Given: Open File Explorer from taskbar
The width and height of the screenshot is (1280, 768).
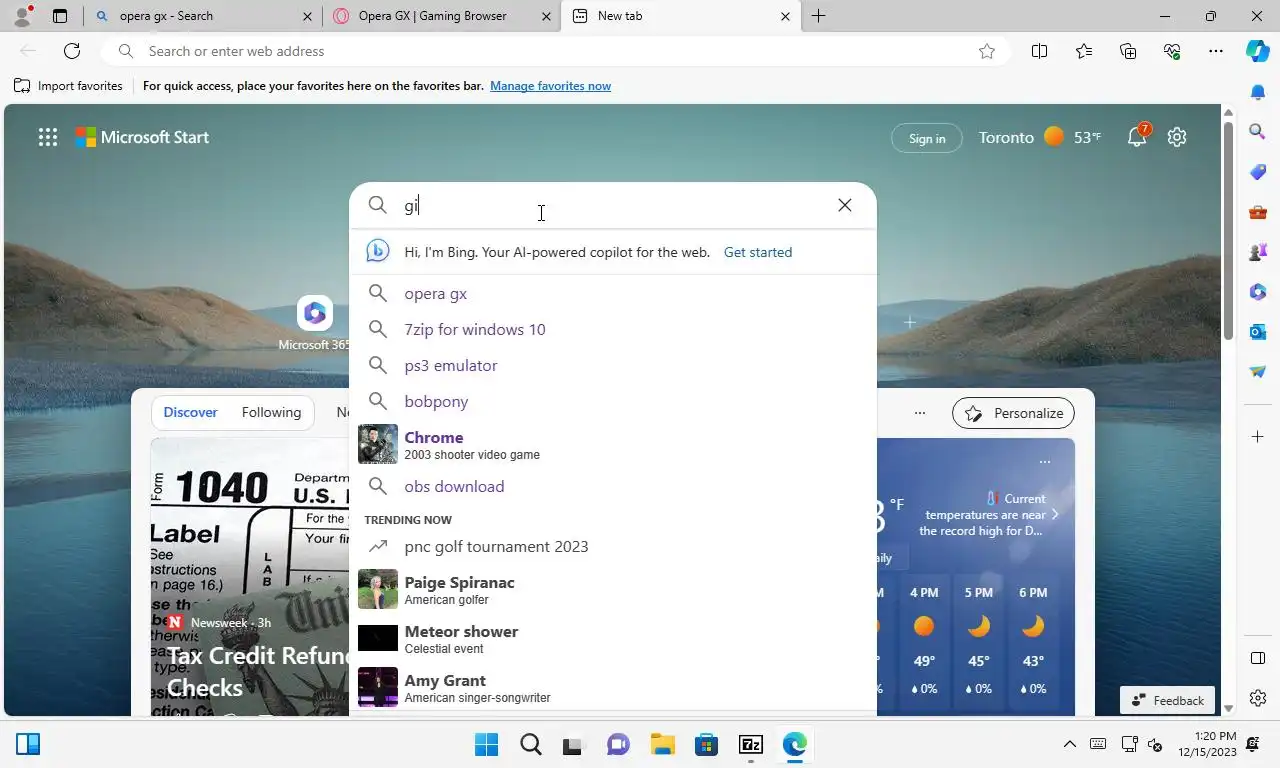Looking at the screenshot, I should coord(662,744).
